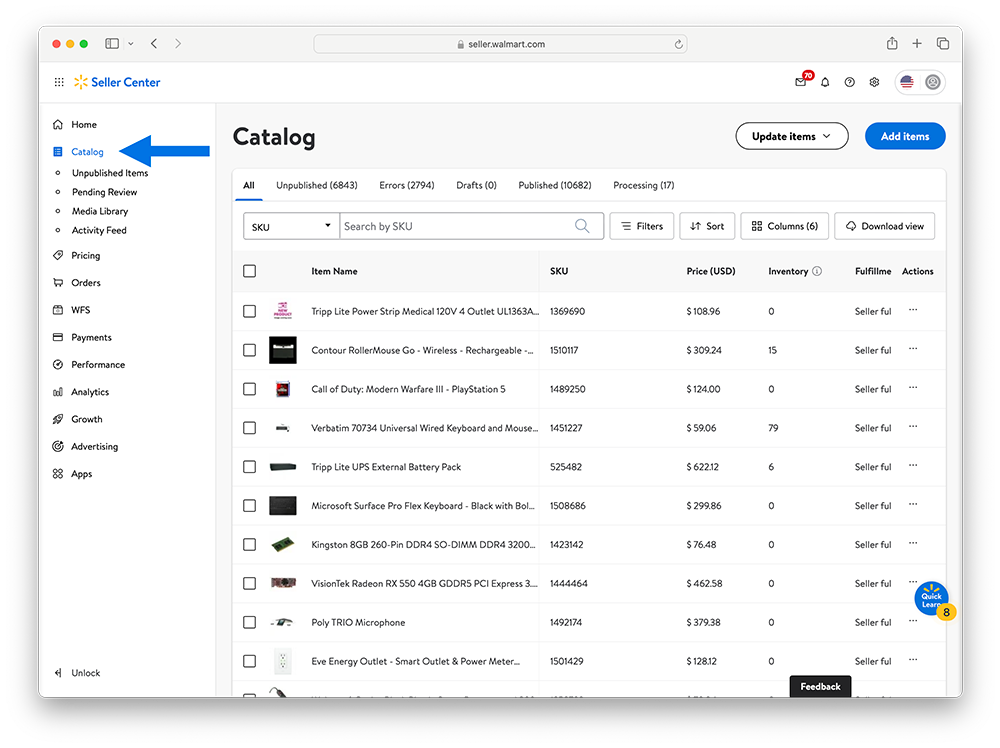
Task: Open actions menu for Verbatim 70734 keyboard row
Action: click(913, 427)
